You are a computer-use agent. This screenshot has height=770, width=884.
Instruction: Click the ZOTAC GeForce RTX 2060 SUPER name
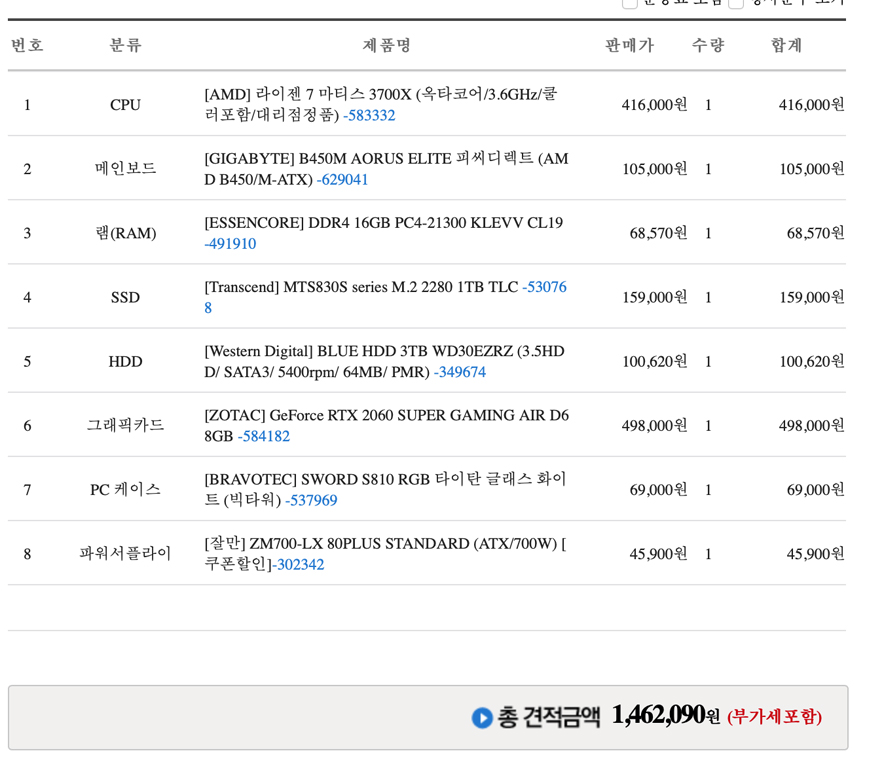386,426
